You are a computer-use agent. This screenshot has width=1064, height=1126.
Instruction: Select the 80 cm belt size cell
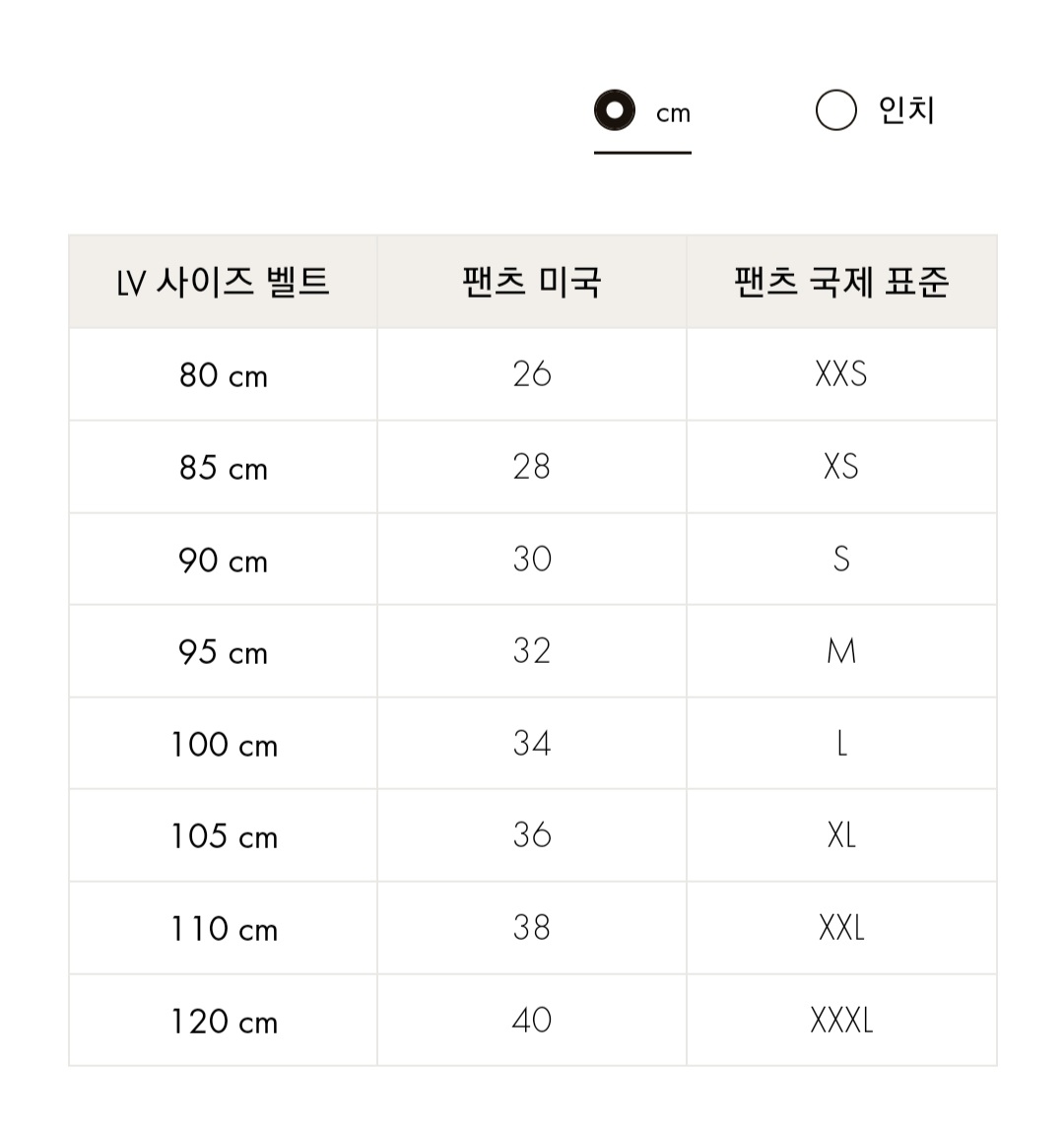224,375
